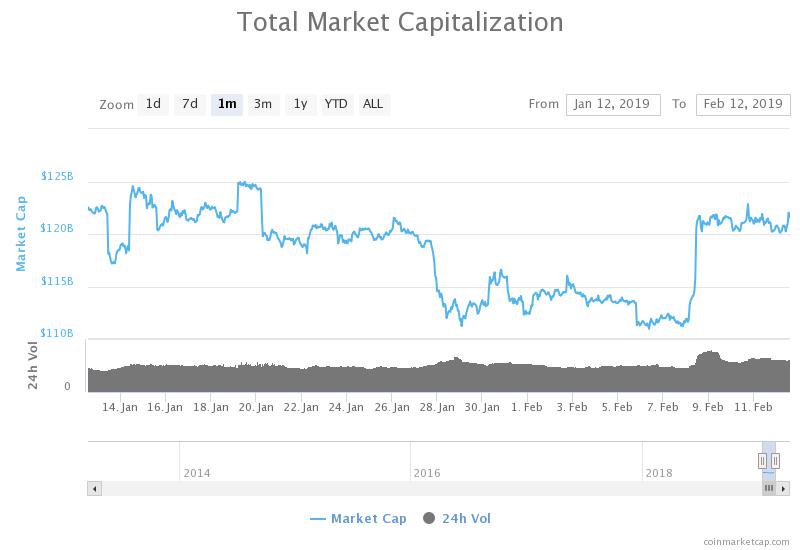This screenshot has width=800, height=550.
Task: Choose the 1y zoom option
Action: pos(300,104)
